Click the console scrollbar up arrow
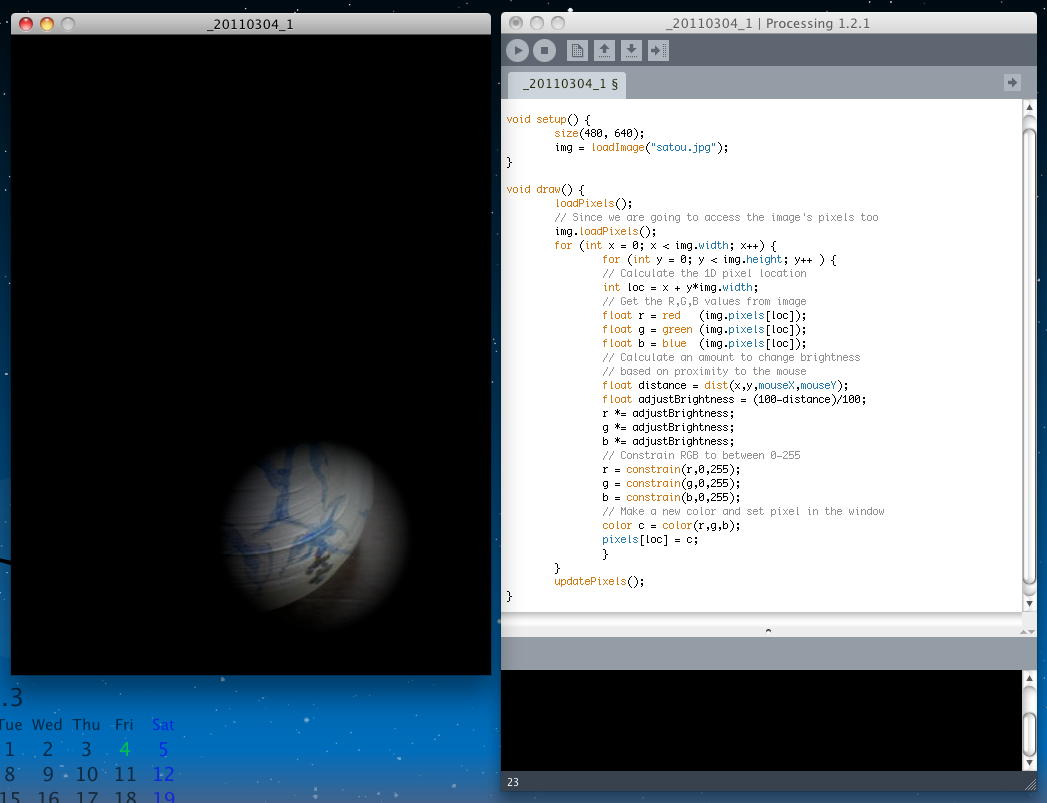Viewport: 1047px width, 803px height. 1029,679
